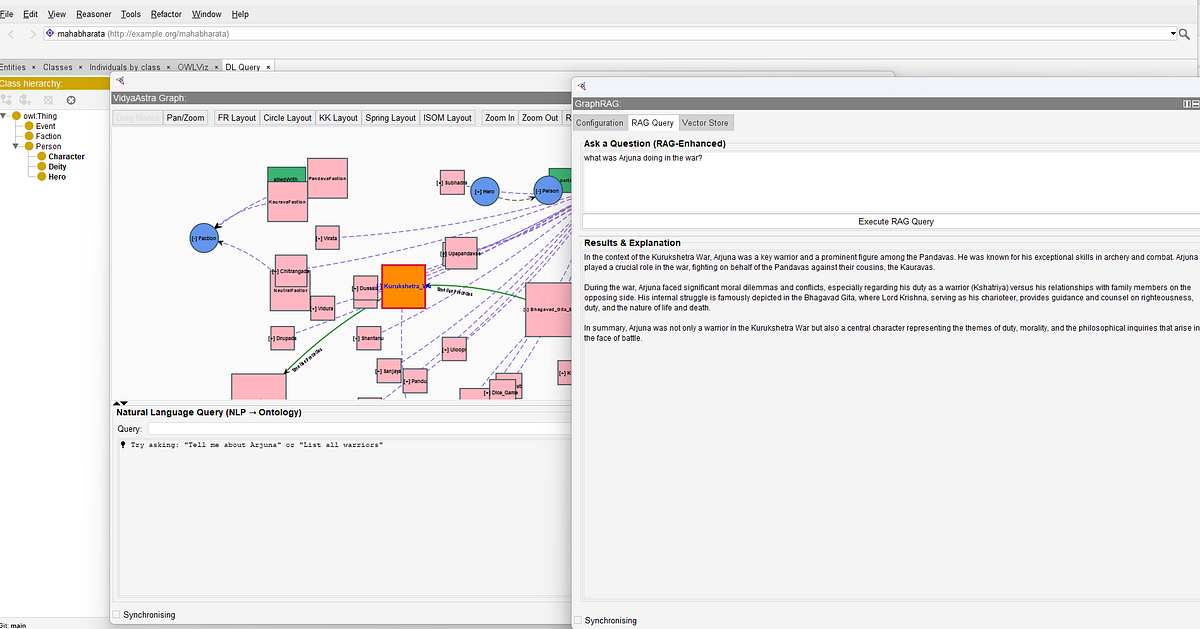Enable Synchronising in the GraphRAG panel
Screen dimensions: 1200x629
click(x=577, y=620)
